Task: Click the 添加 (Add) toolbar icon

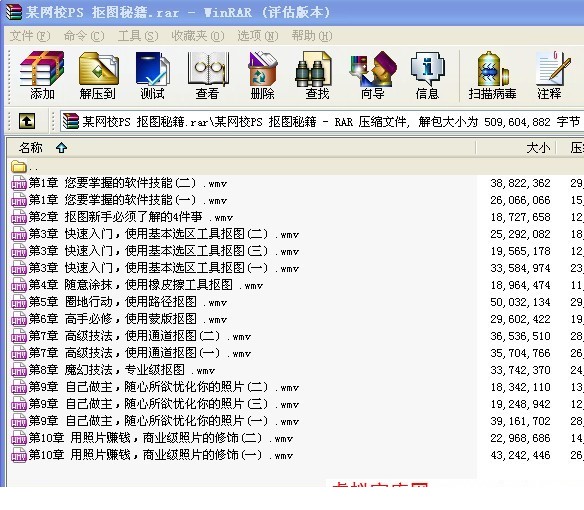Action: point(42,76)
